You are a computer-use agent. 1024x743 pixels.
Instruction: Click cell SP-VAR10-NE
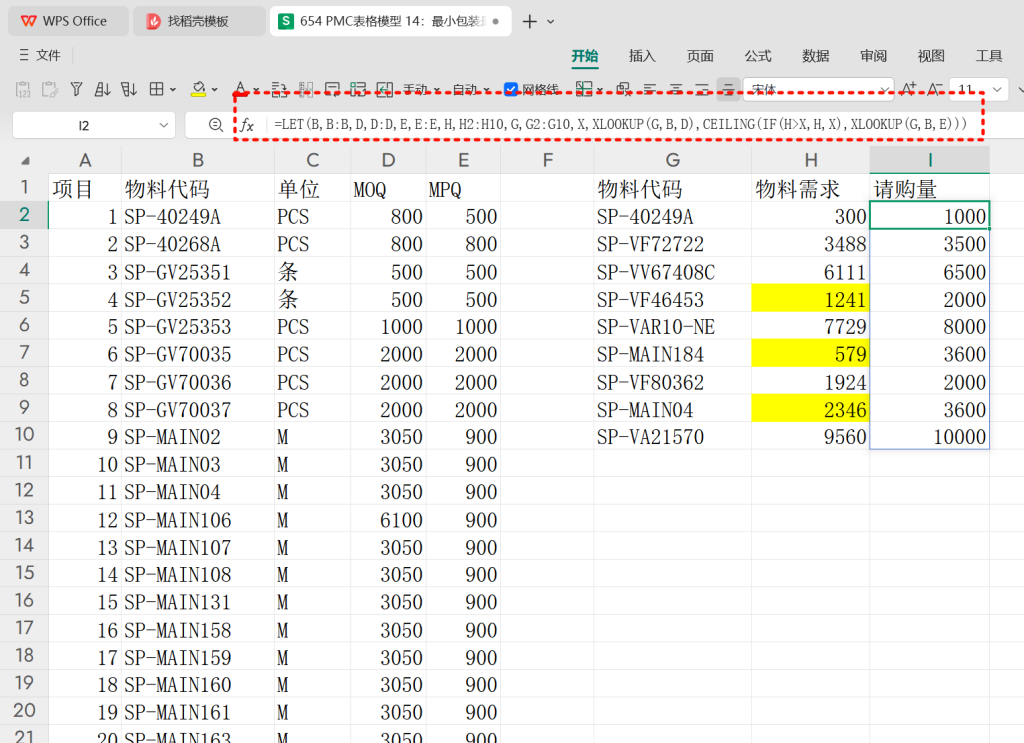(x=673, y=326)
